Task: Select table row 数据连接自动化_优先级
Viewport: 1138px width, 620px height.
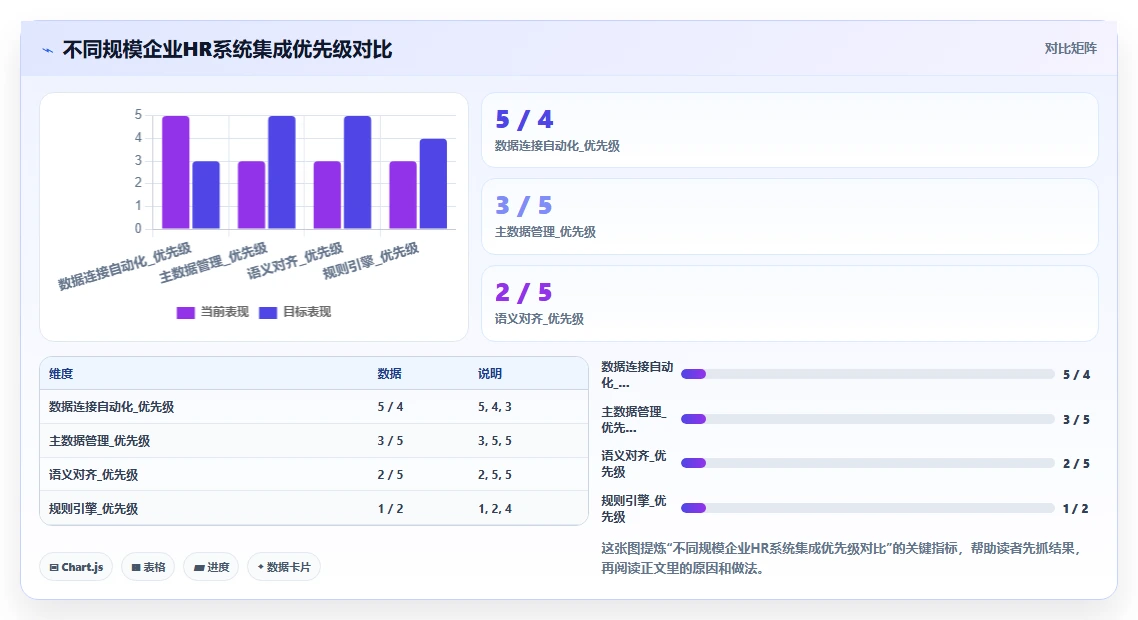Action: pyautogui.click(x=314, y=407)
